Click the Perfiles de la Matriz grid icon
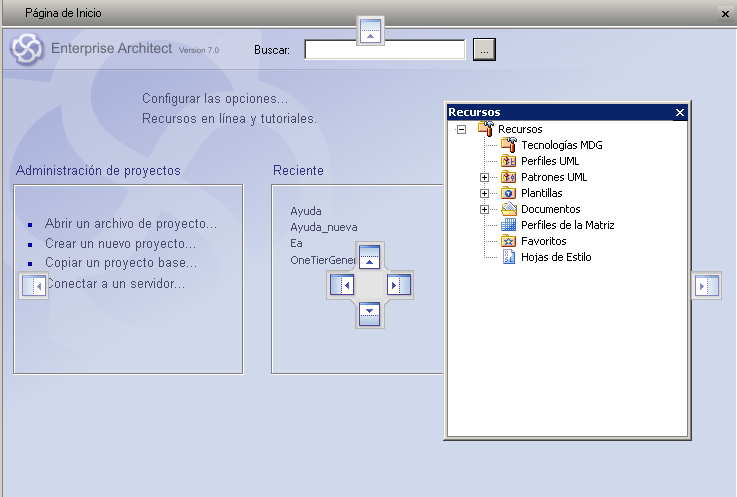Image resolution: width=737 pixels, height=497 pixels. click(509, 225)
